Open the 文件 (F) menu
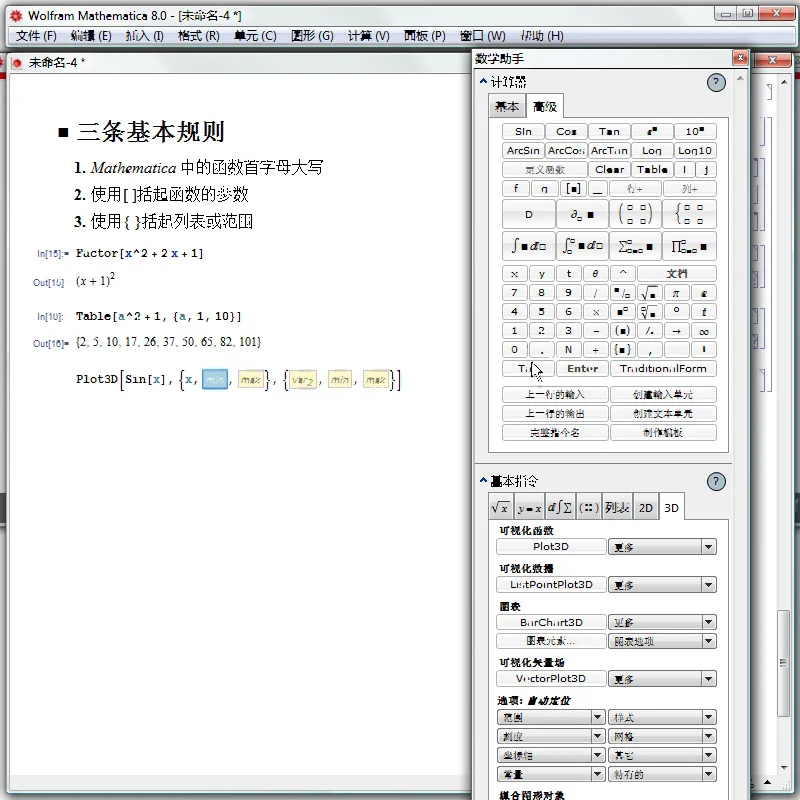 (36, 36)
